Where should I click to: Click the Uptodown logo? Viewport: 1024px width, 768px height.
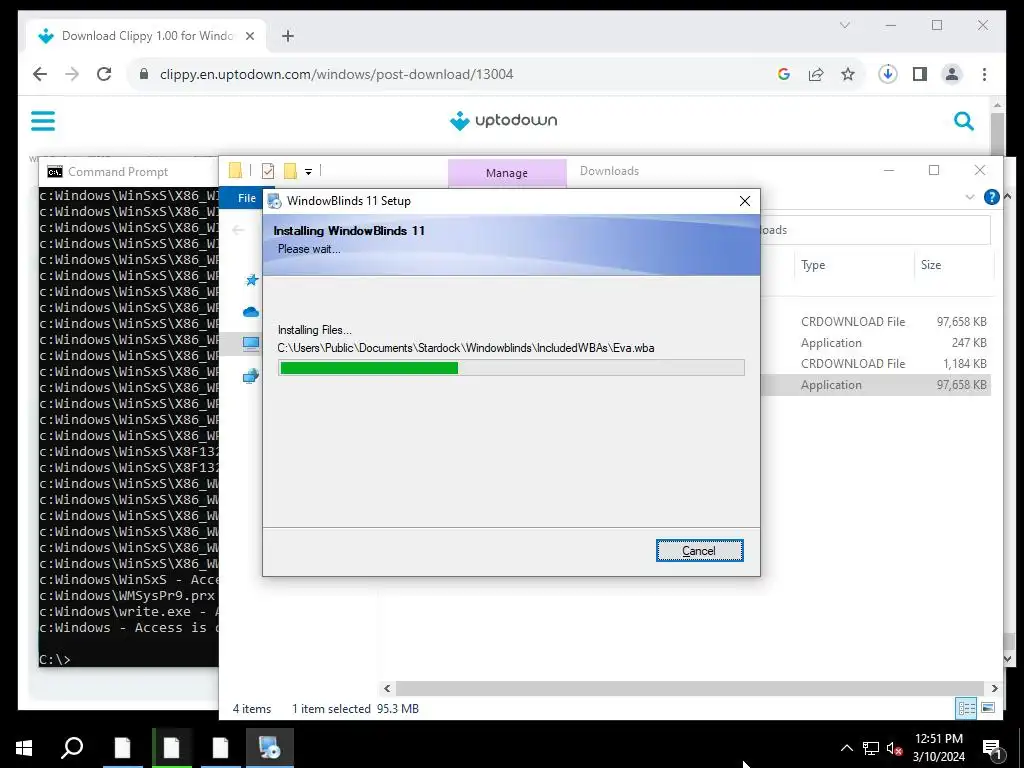(504, 121)
